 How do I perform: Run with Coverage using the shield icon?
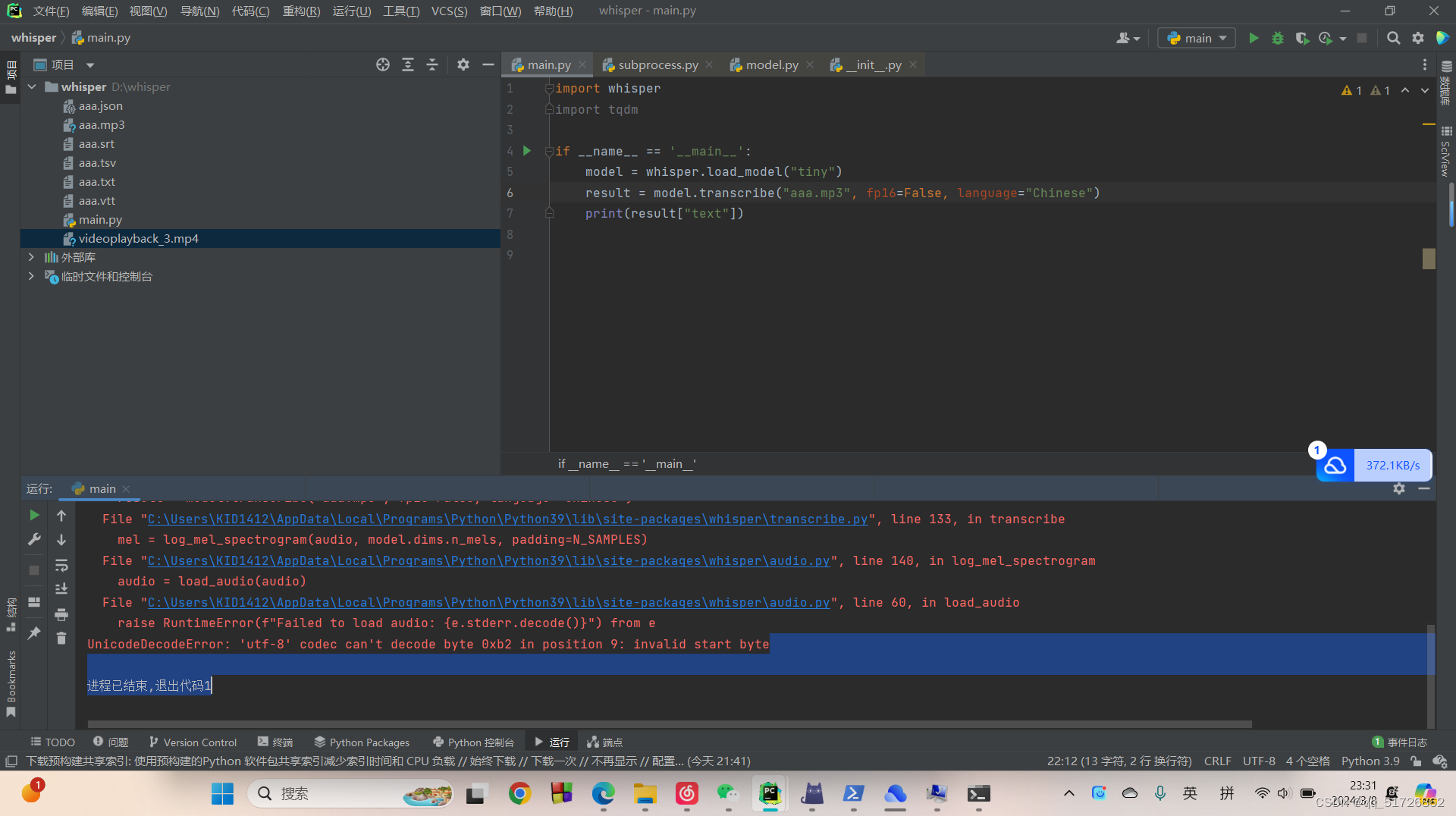pos(1303,38)
